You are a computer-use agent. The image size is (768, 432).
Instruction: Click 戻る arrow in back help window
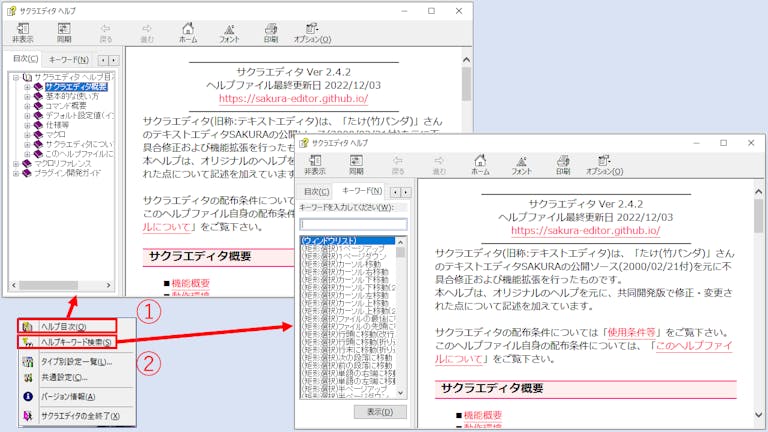point(105,33)
